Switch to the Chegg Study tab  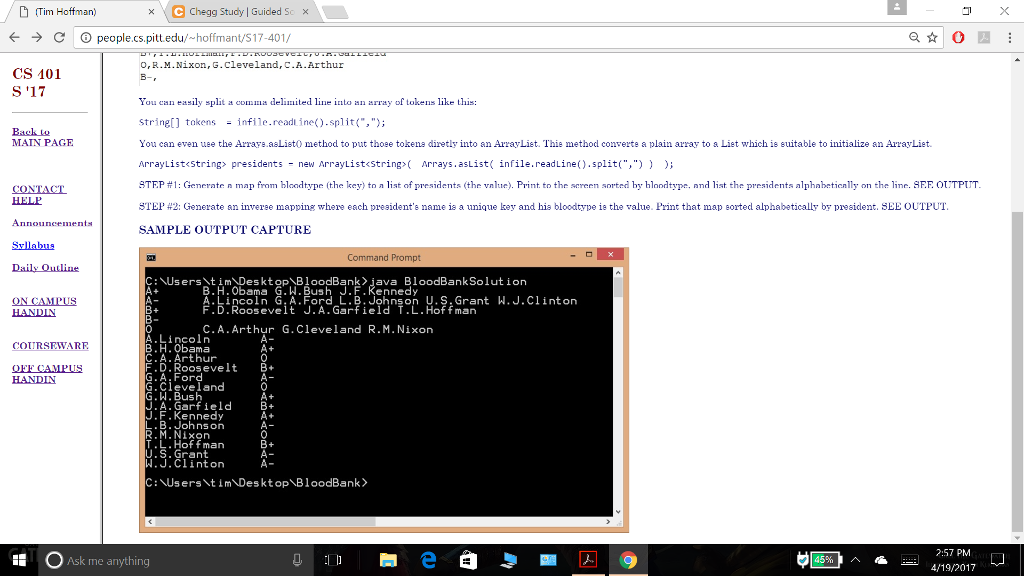coord(237,13)
